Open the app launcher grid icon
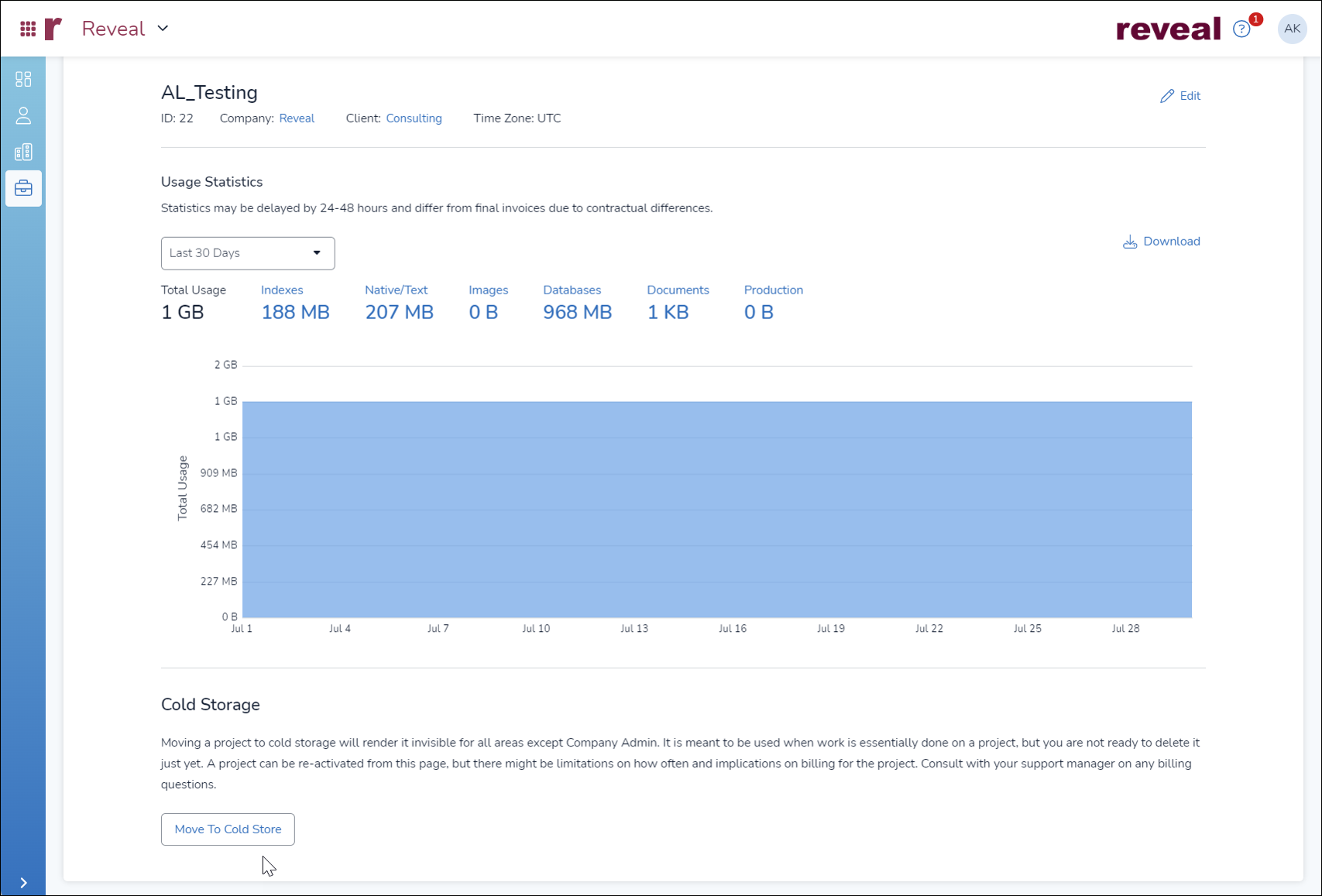The image size is (1322, 896). coord(28,29)
